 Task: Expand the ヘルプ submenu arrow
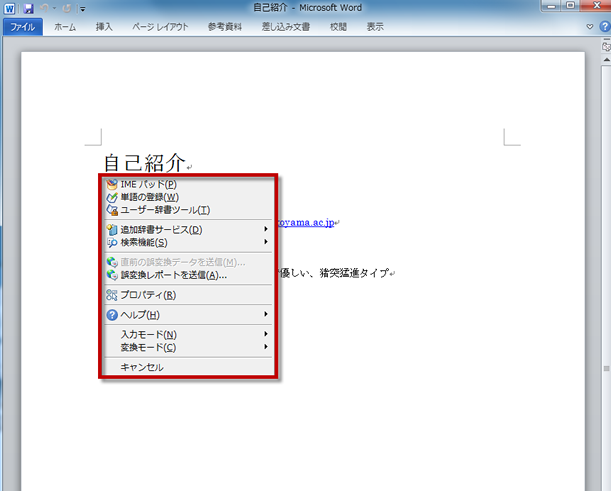(x=266, y=314)
